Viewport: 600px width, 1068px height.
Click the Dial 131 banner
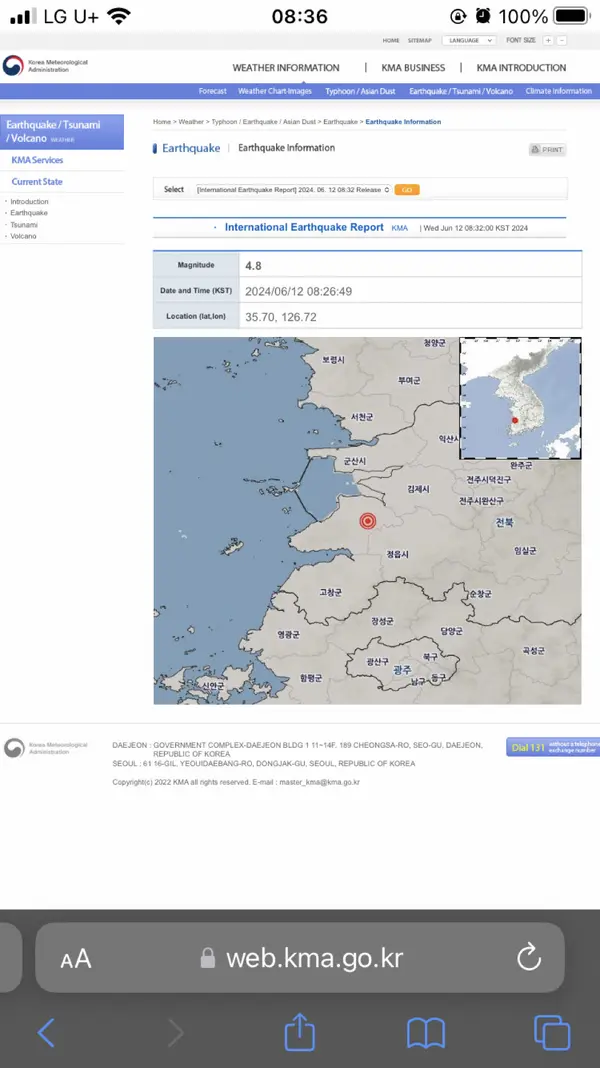coord(553,747)
